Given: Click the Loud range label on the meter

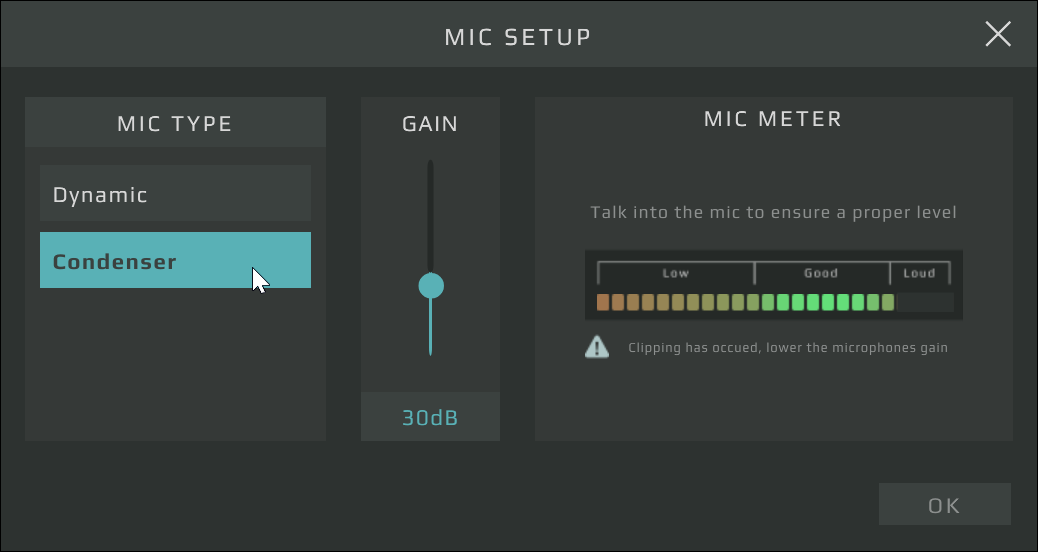Looking at the screenshot, I should click(x=919, y=273).
